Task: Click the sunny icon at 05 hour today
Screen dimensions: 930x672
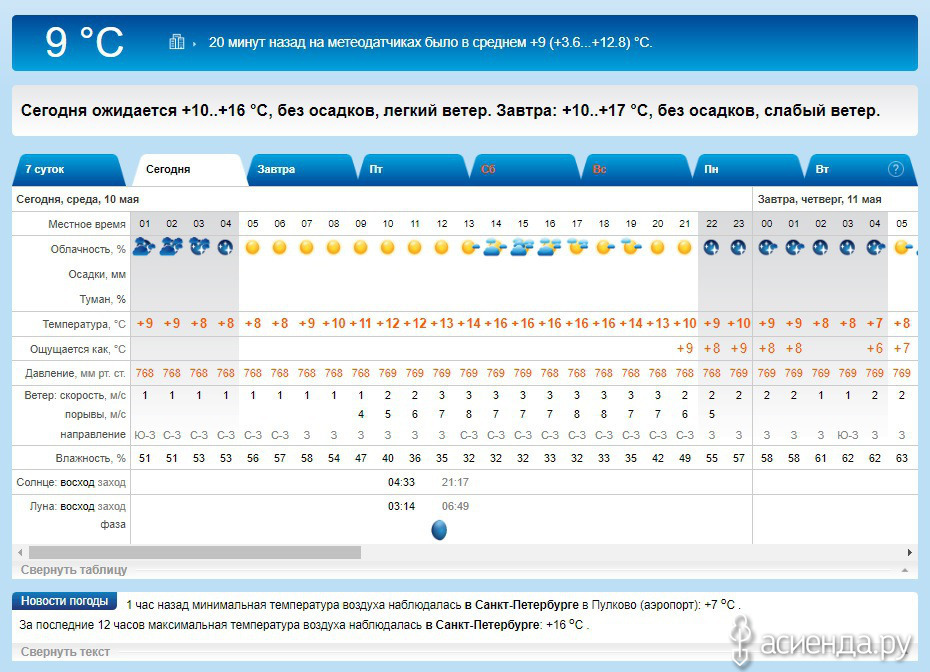Action: pos(253,247)
